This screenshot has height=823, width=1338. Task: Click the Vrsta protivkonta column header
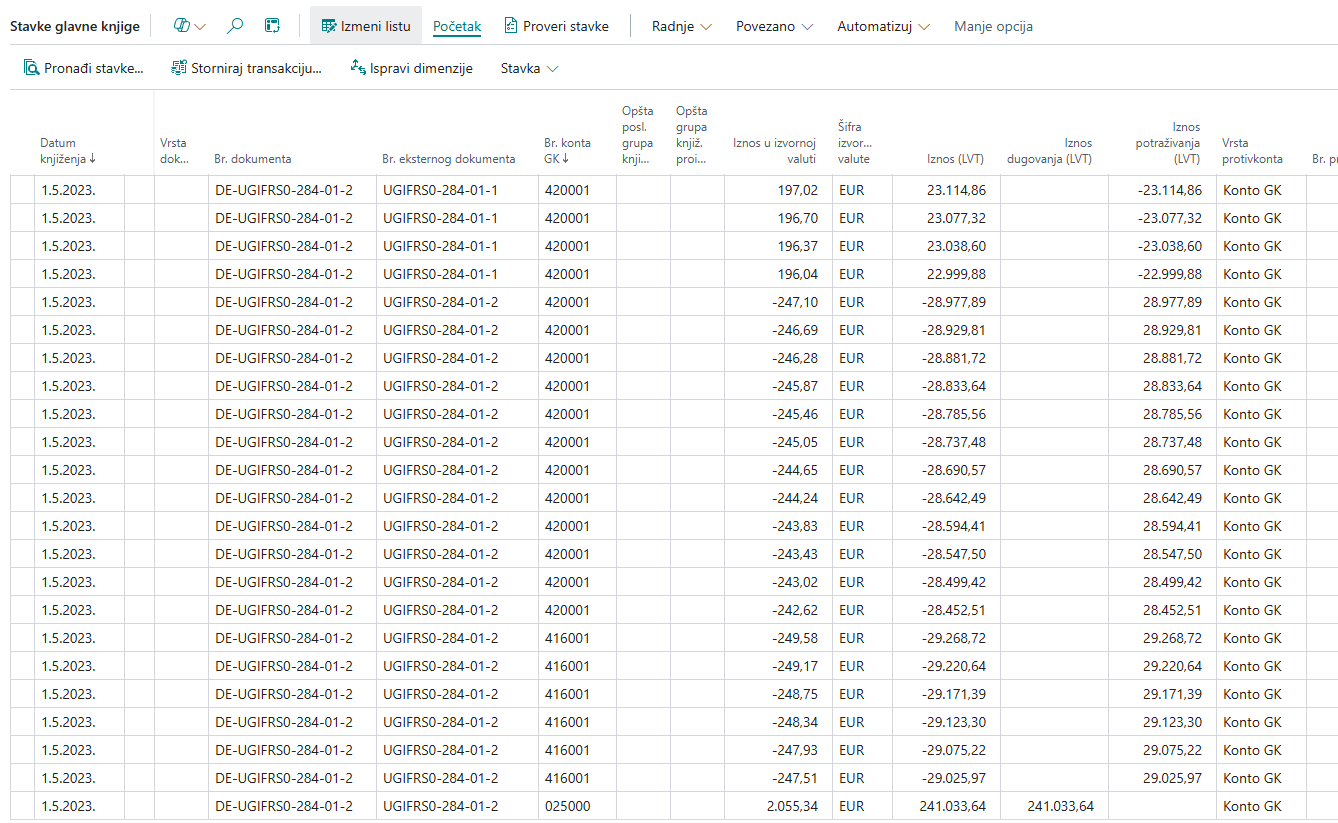pyautogui.click(x=1252, y=150)
